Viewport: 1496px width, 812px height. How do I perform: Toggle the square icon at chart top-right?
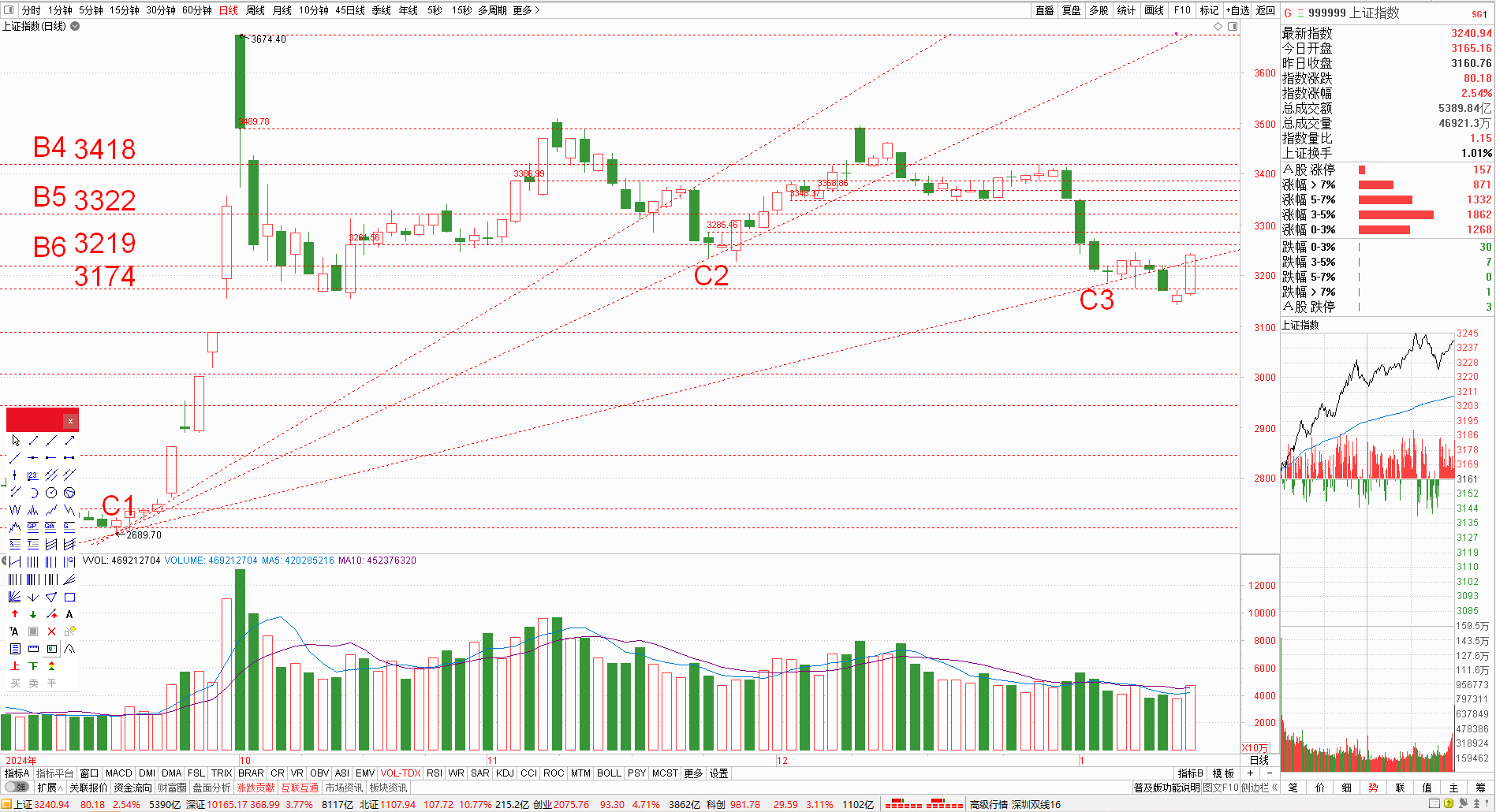pos(1233,26)
